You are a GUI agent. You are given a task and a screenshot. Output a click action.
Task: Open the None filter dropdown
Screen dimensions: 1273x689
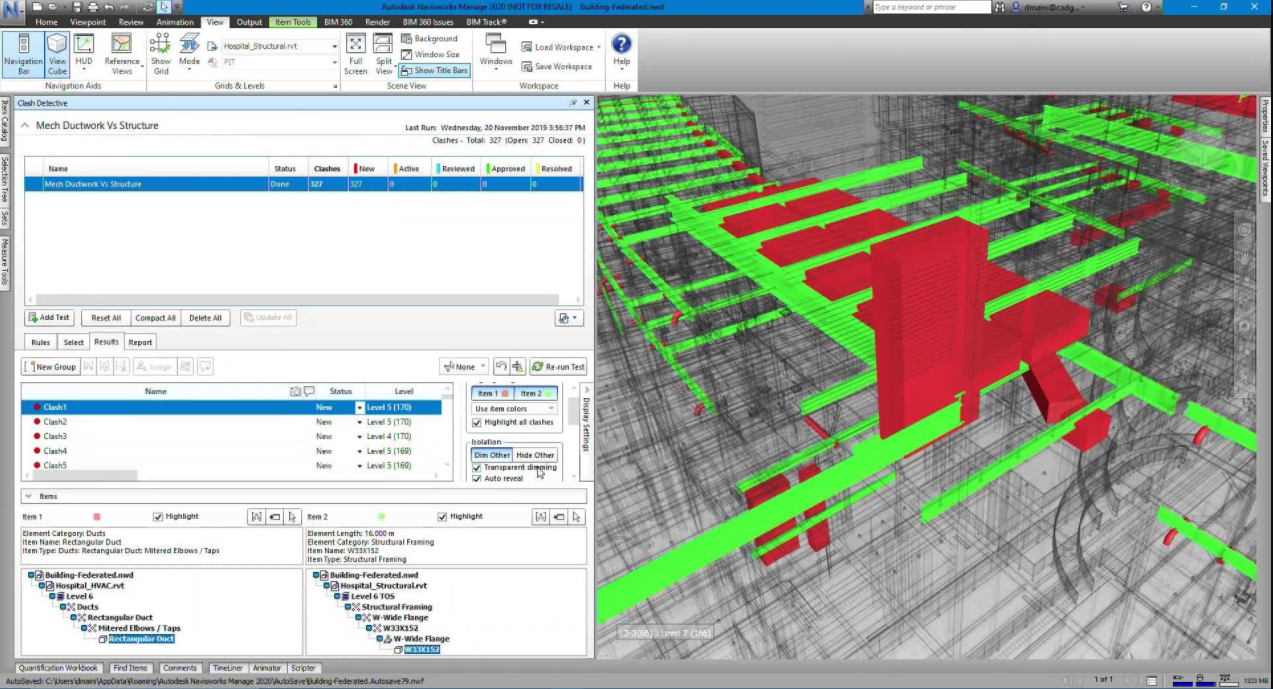(x=464, y=367)
